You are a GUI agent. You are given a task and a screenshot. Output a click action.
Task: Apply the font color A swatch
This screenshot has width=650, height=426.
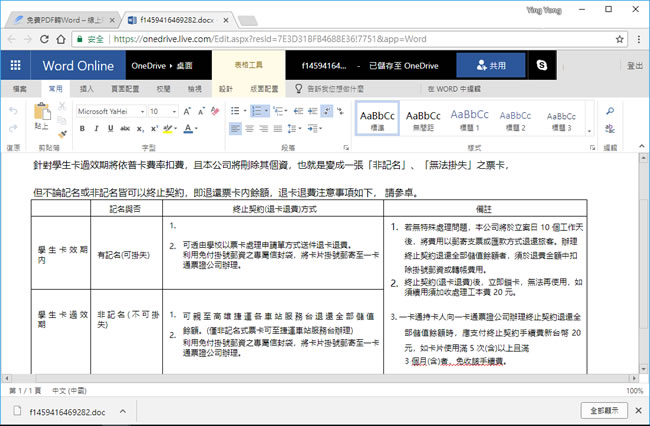(x=188, y=128)
